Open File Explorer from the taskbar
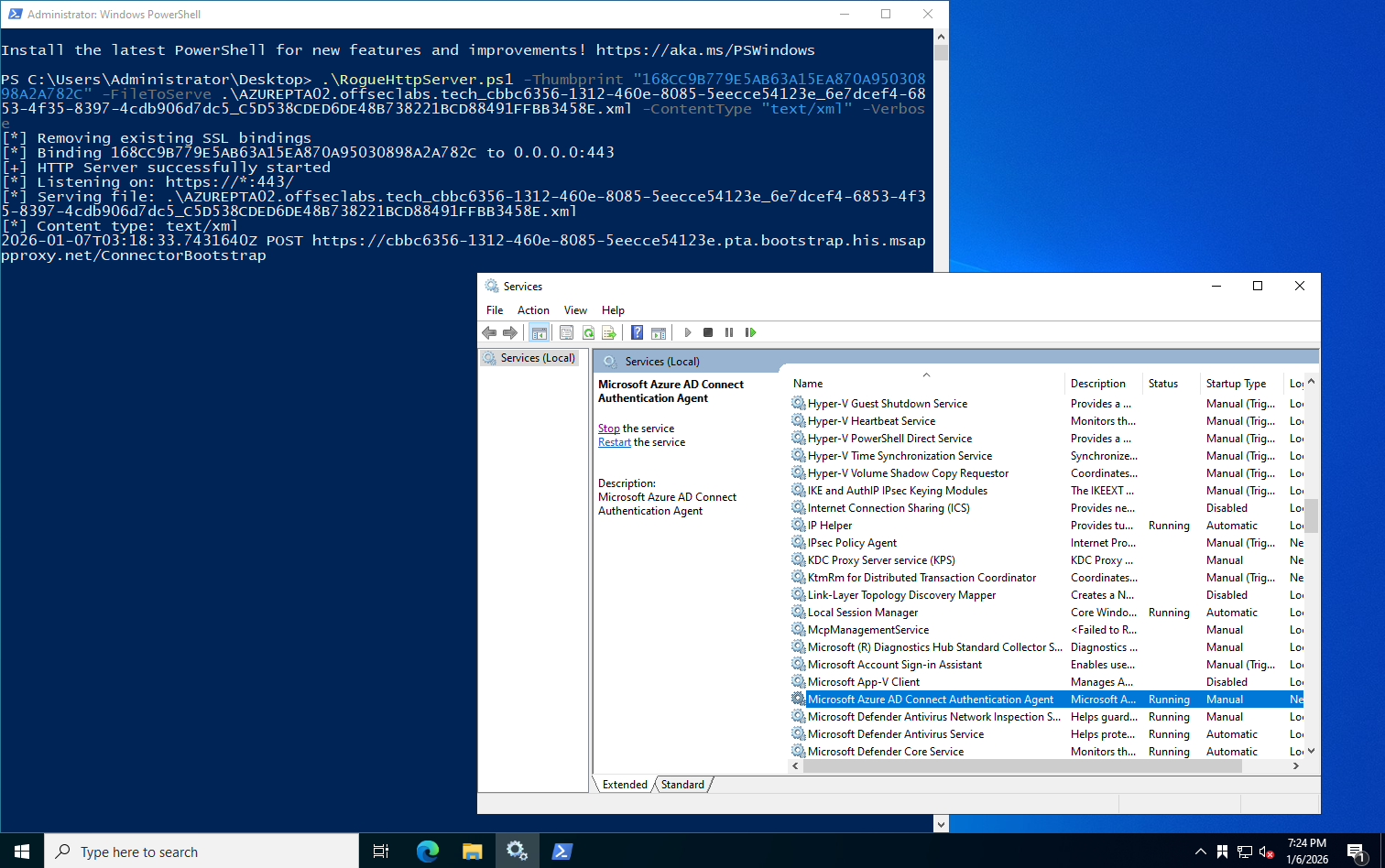The width and height of the screenshot is (1385, 868). click(x=472, y=852)
